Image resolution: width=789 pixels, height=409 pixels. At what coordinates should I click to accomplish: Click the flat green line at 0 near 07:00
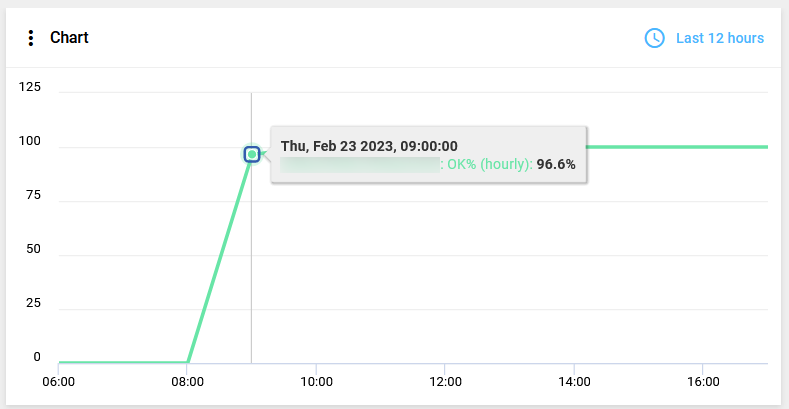tap(123, 362)
